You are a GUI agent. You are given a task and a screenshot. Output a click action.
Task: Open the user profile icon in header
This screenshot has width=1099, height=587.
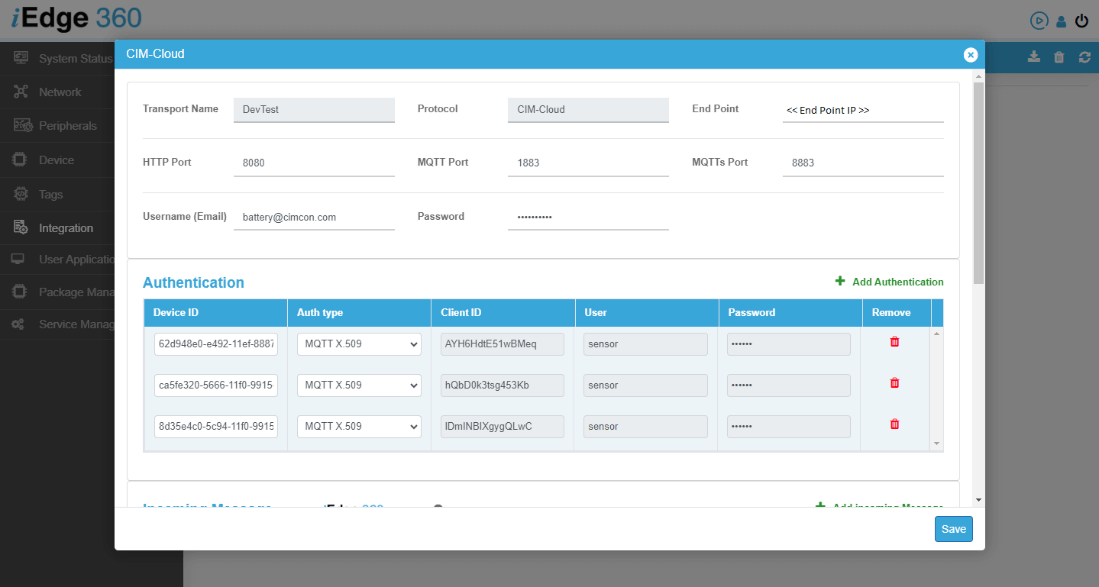point(1062,20)
